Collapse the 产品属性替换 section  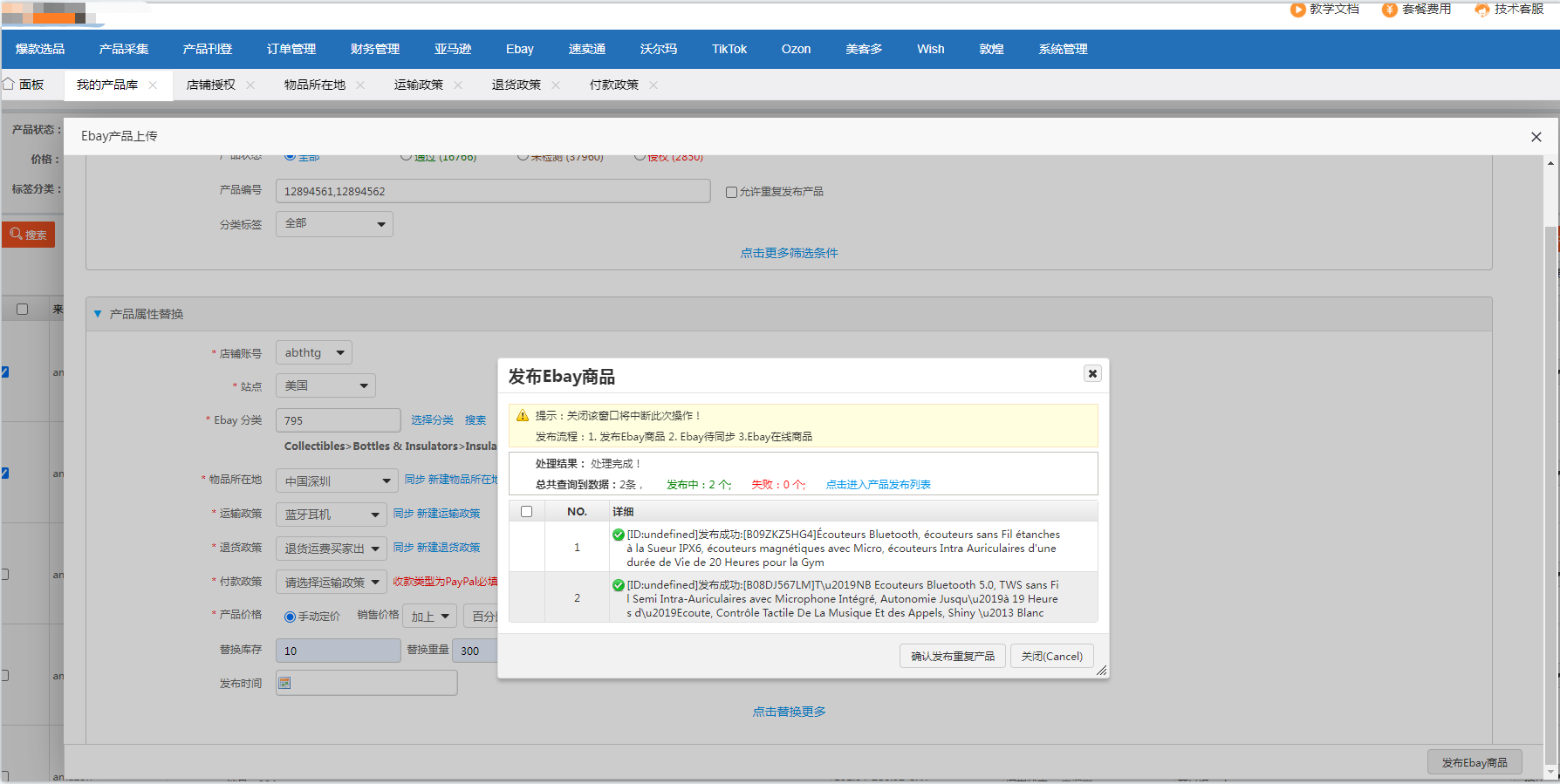pos(98,314)
